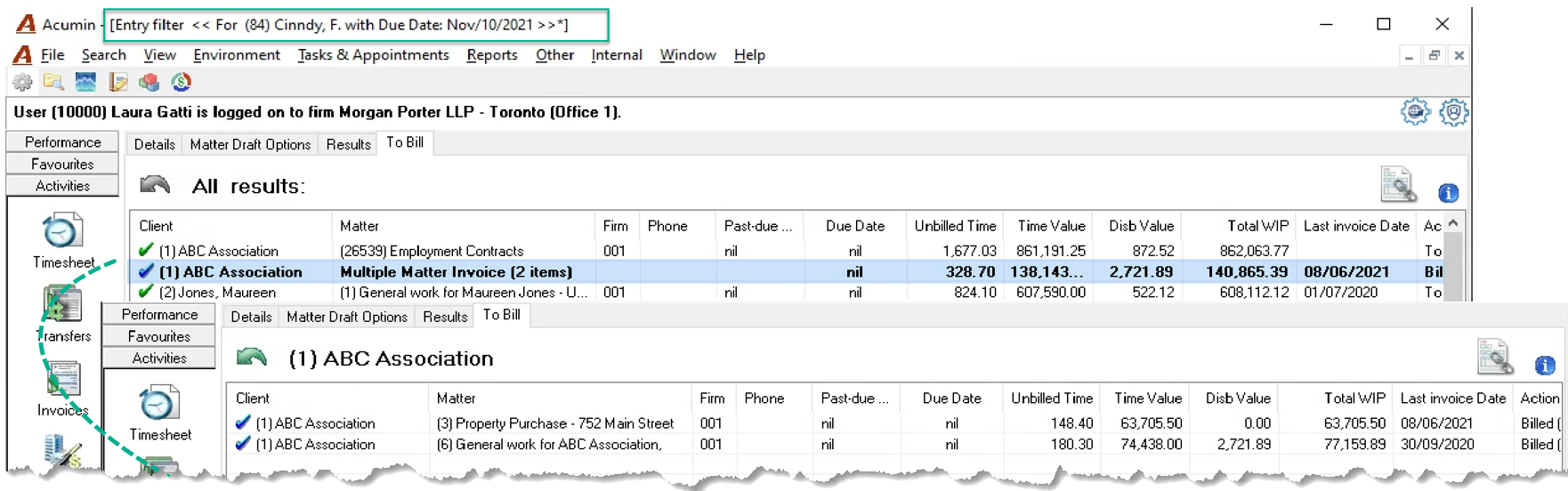Click the notebook with pencil toolbar icon

click(117, 83)
